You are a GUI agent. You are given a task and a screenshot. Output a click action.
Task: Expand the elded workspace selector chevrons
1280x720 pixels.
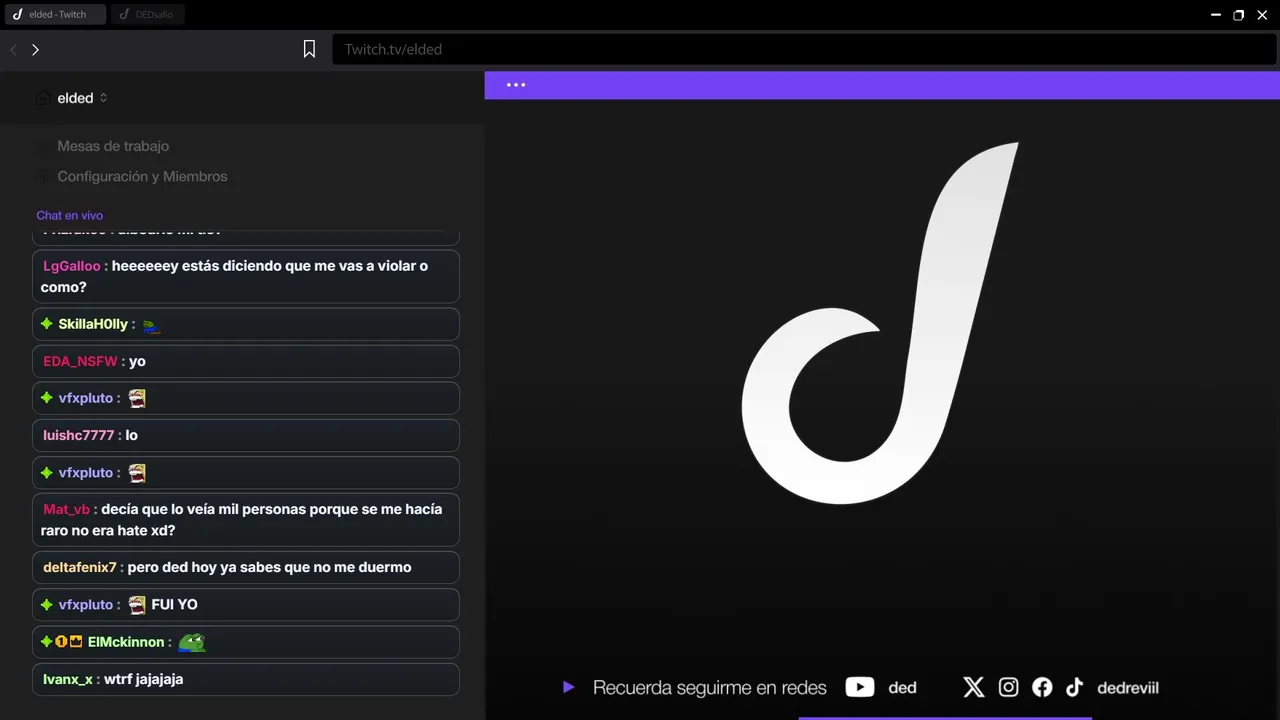tap(103, 98)
